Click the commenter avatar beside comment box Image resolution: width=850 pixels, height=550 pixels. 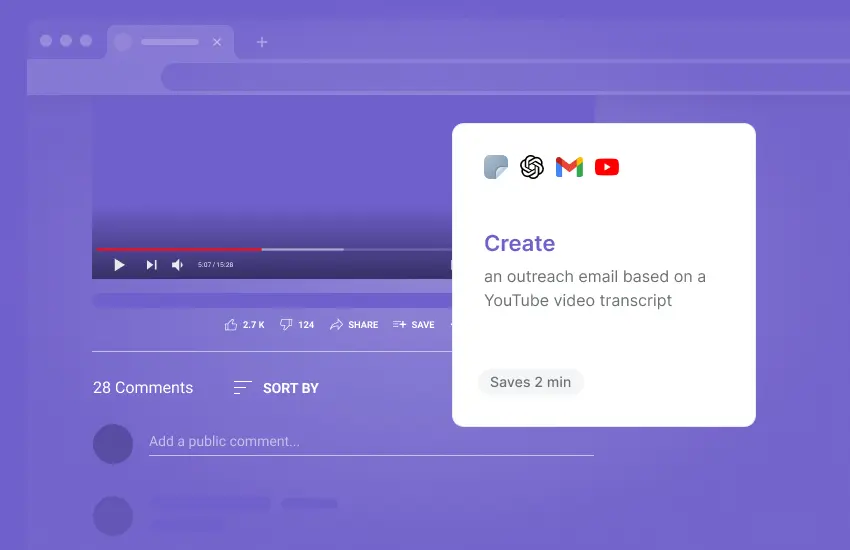click(x=113, y=444)
